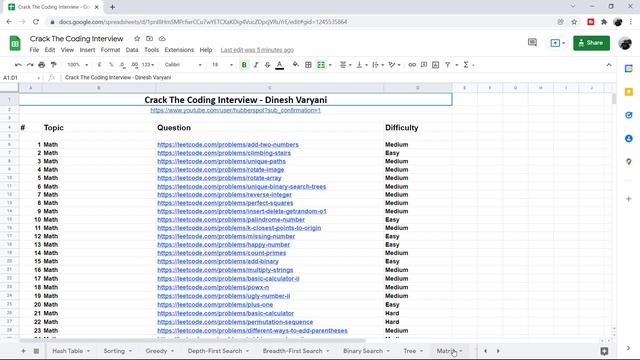Click the formula bar text
Image resolution: width=640 pixels, height=360 pixels.
118,78
